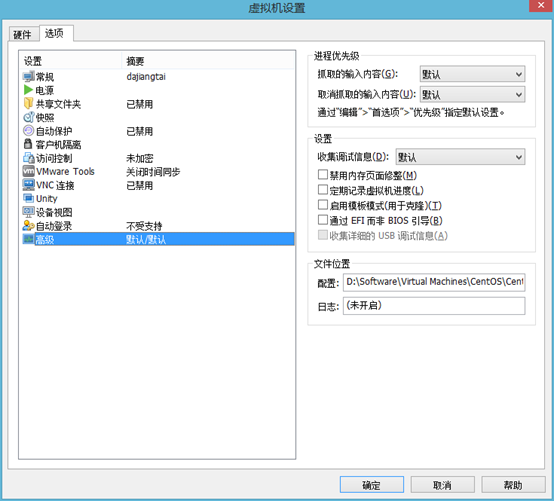Select the 自动保护 row label

tap(54, 131)
